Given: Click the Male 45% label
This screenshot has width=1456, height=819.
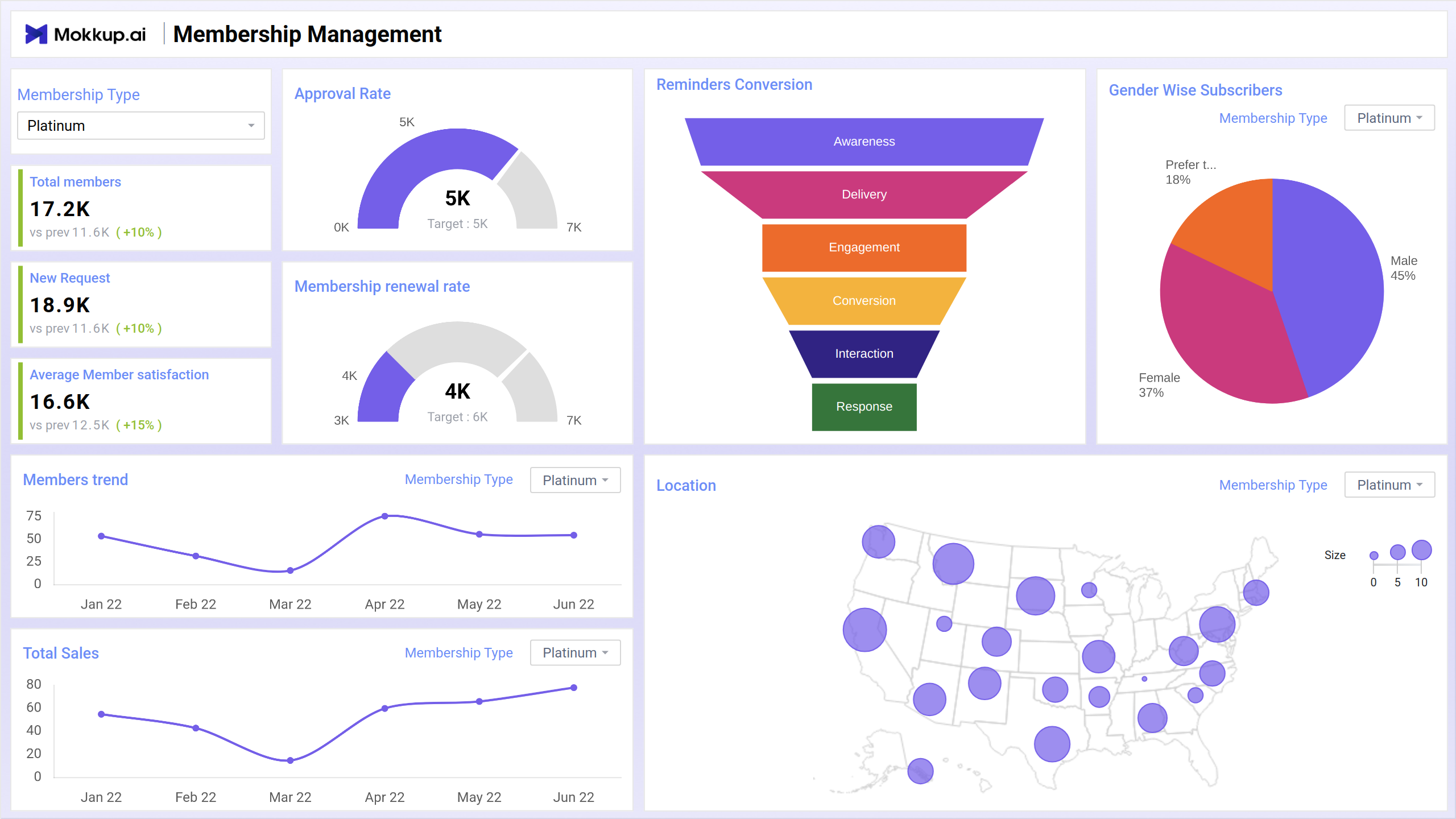Looking at the screenshot, I should point(1404,268).
